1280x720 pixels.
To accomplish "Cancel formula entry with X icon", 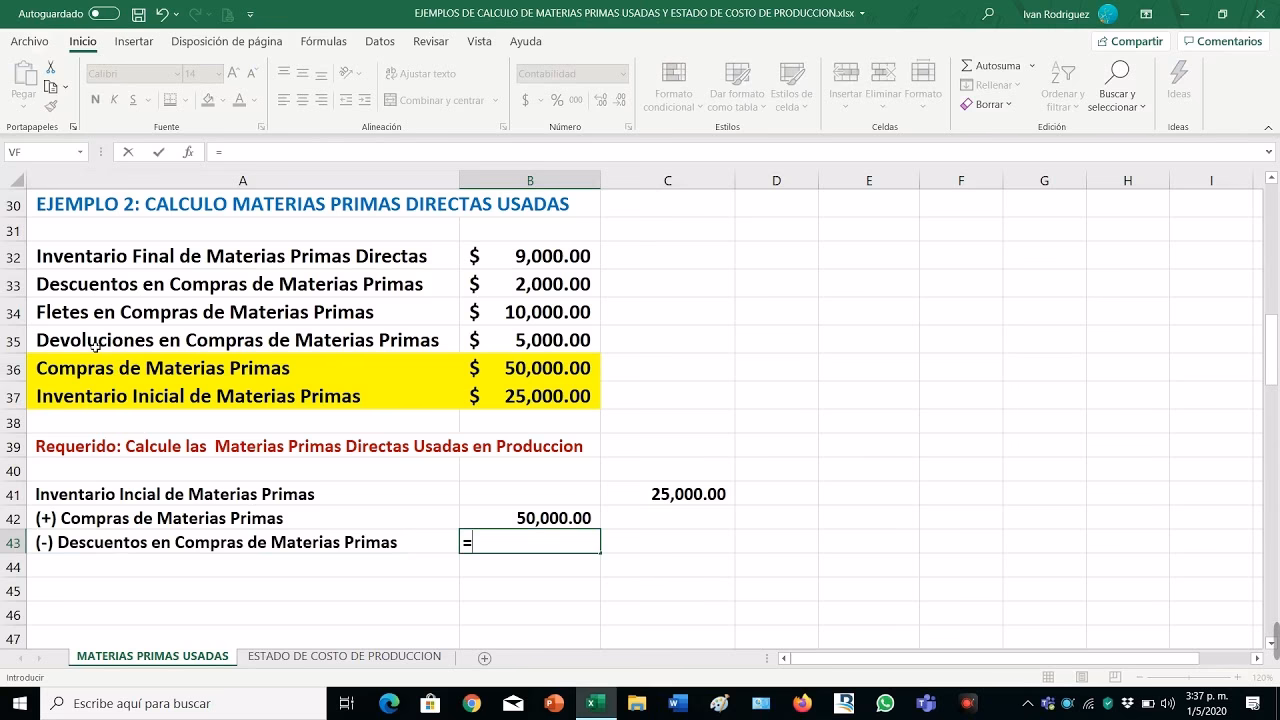I will (128, 152).
